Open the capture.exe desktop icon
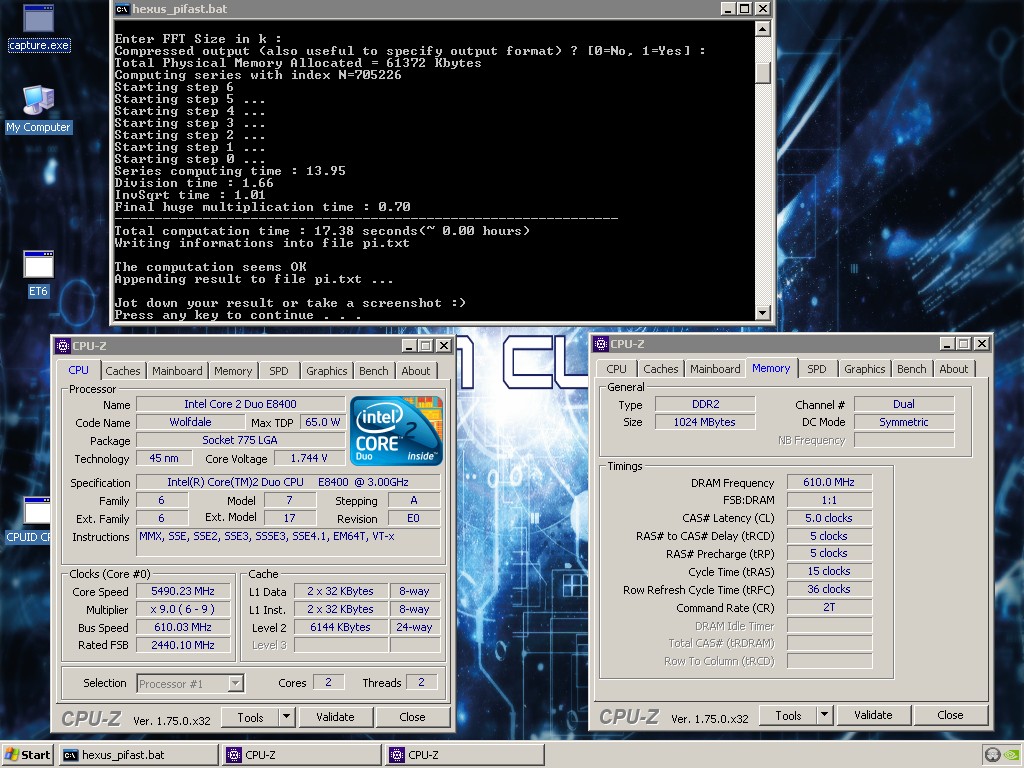Viewport: 1024px width, 768px height. pos(39,28)
